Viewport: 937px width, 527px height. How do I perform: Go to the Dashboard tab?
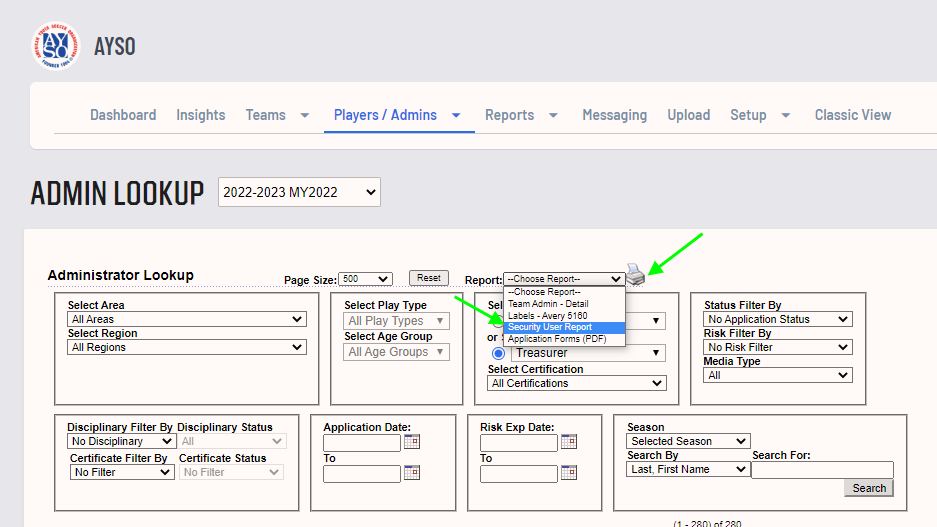[x=123, y=115]
